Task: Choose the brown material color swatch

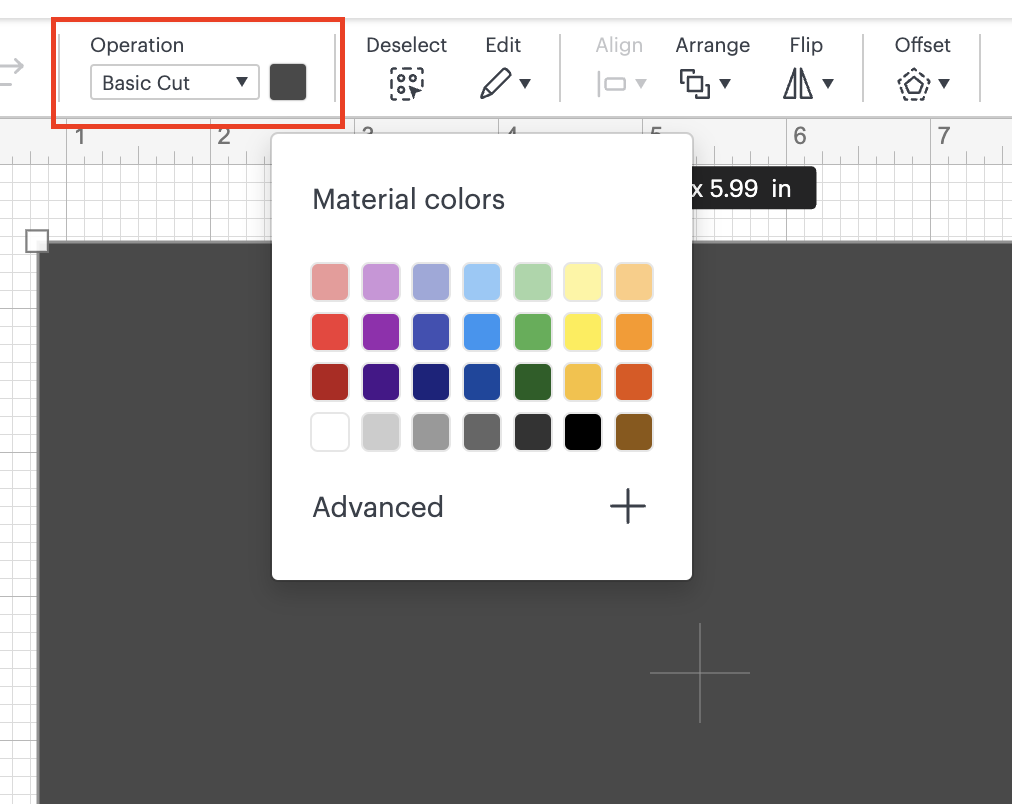Action: [634, 432]
